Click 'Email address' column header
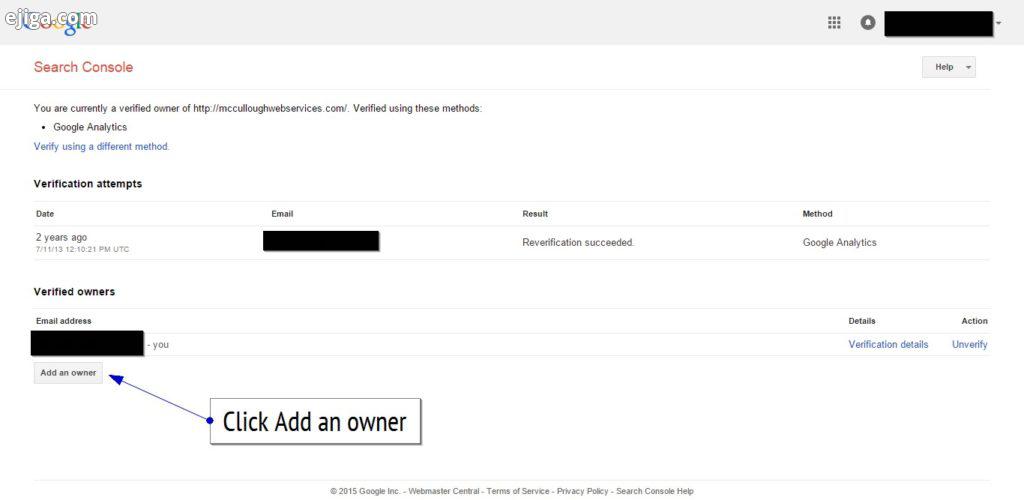 tap(63, 320)
